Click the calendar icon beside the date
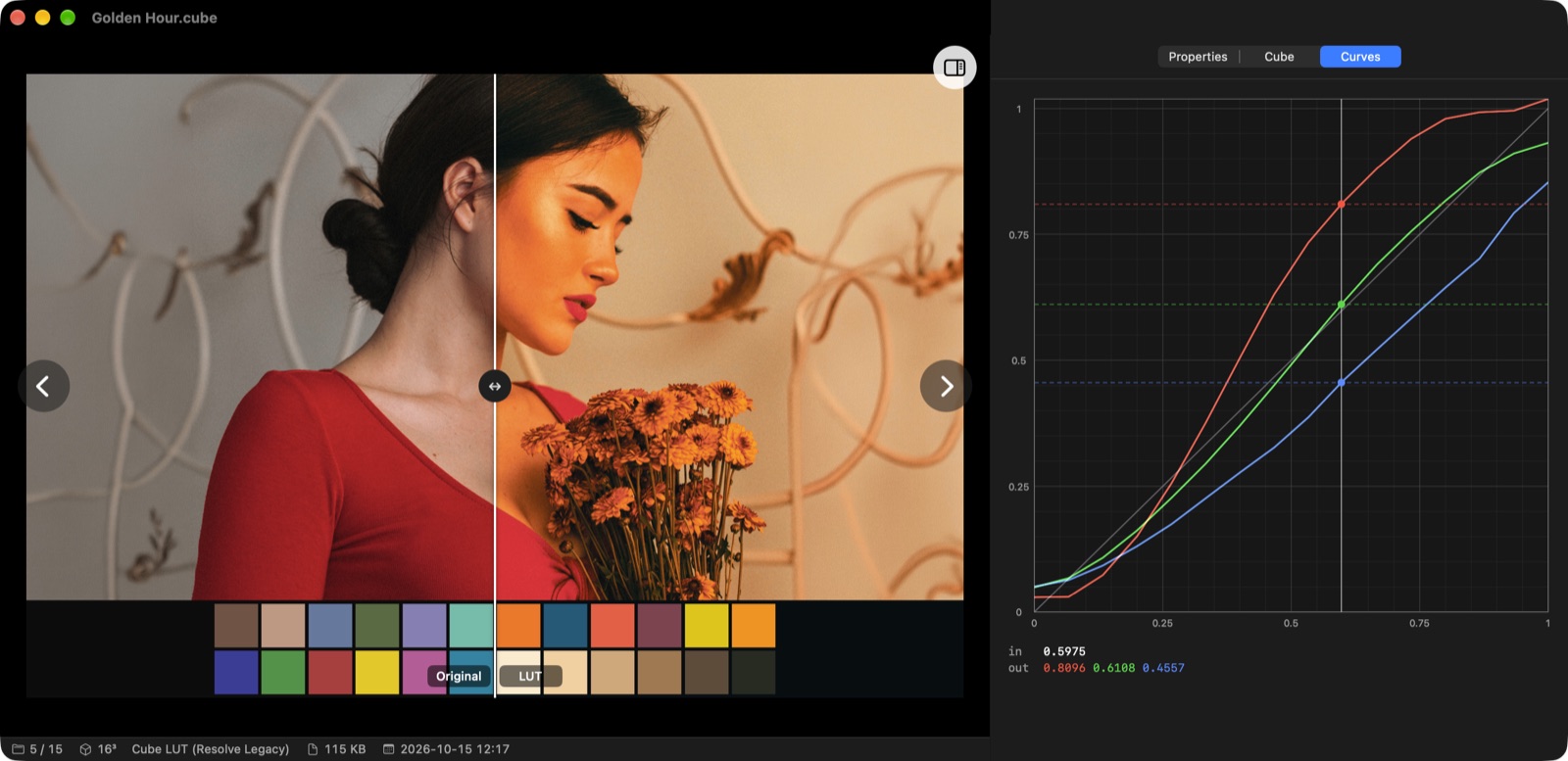 (388, 749)
